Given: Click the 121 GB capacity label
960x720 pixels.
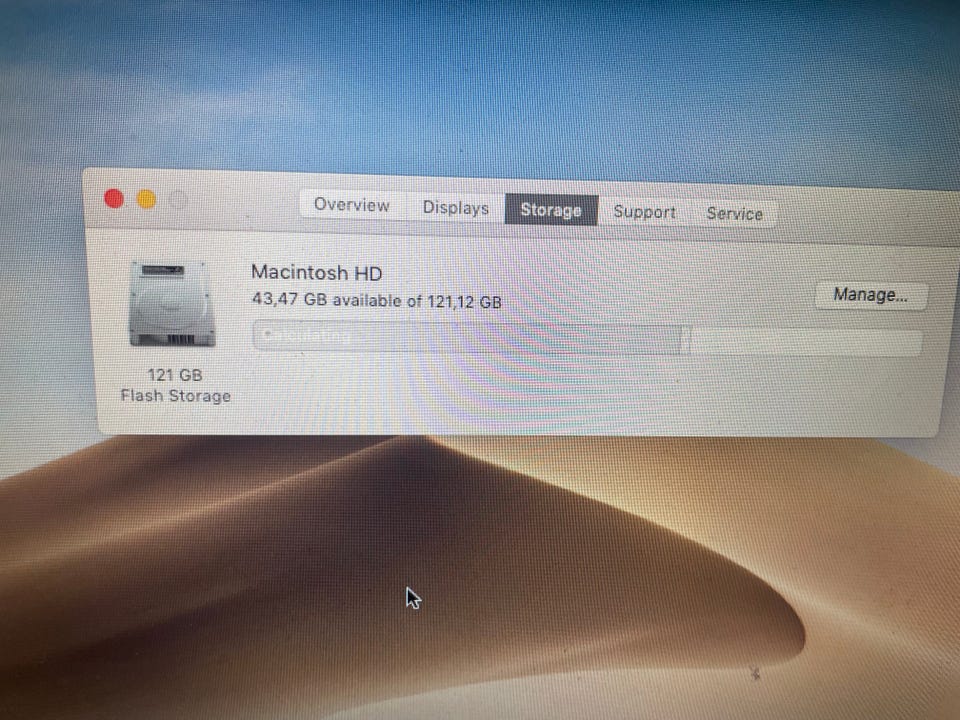Looking at the screenshot, I should coord(174,375).
